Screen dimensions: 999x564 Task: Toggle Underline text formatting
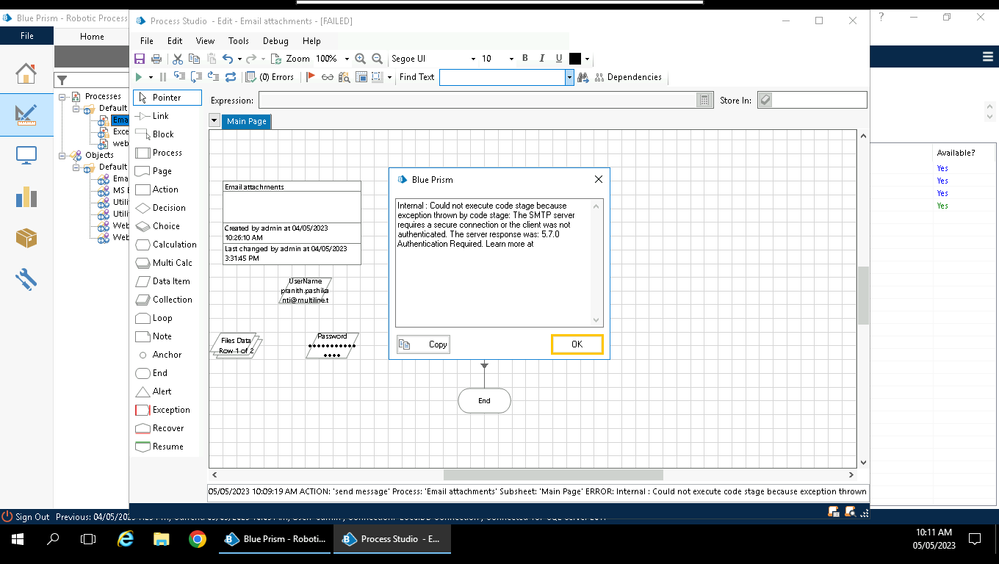(558, 59)
